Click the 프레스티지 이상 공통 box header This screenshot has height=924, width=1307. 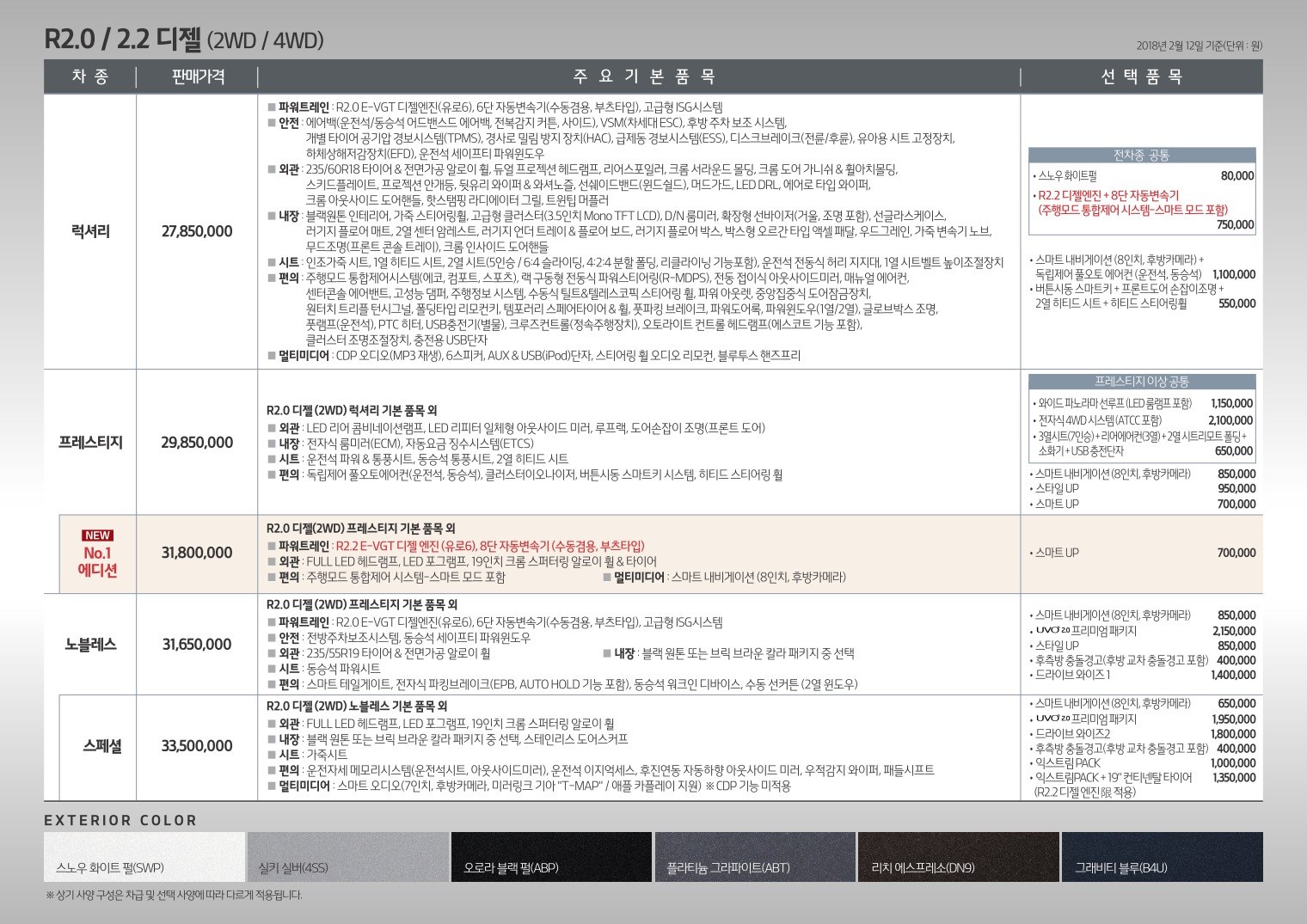pyautogui.click(x=1141, y=382)
